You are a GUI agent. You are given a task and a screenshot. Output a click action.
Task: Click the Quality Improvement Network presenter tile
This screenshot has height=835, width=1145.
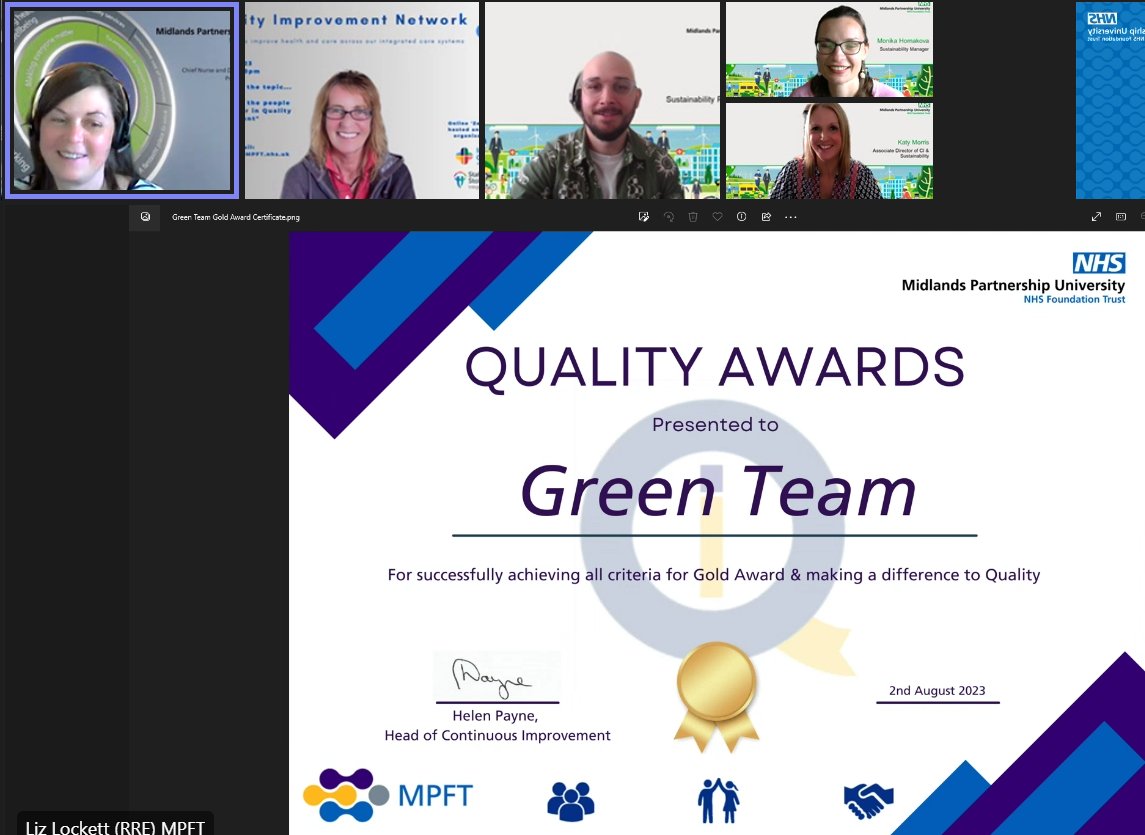click(360, 100)
